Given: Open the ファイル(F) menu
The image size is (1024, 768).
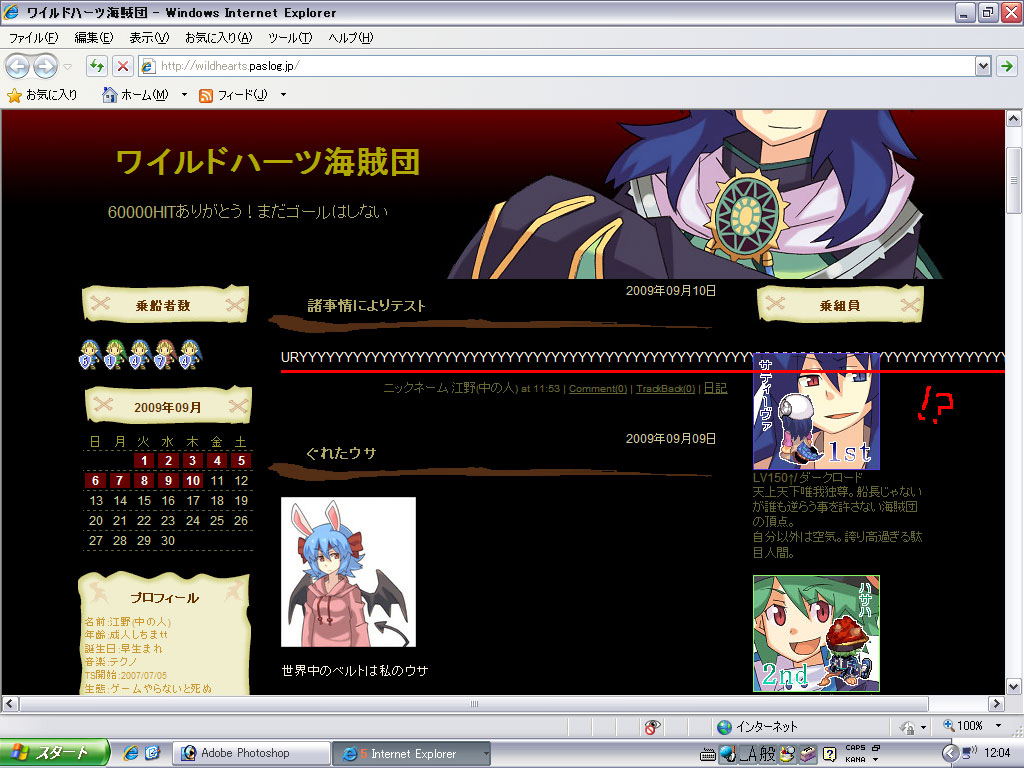Looking at the screenshot, I should (x=33, y=38).
